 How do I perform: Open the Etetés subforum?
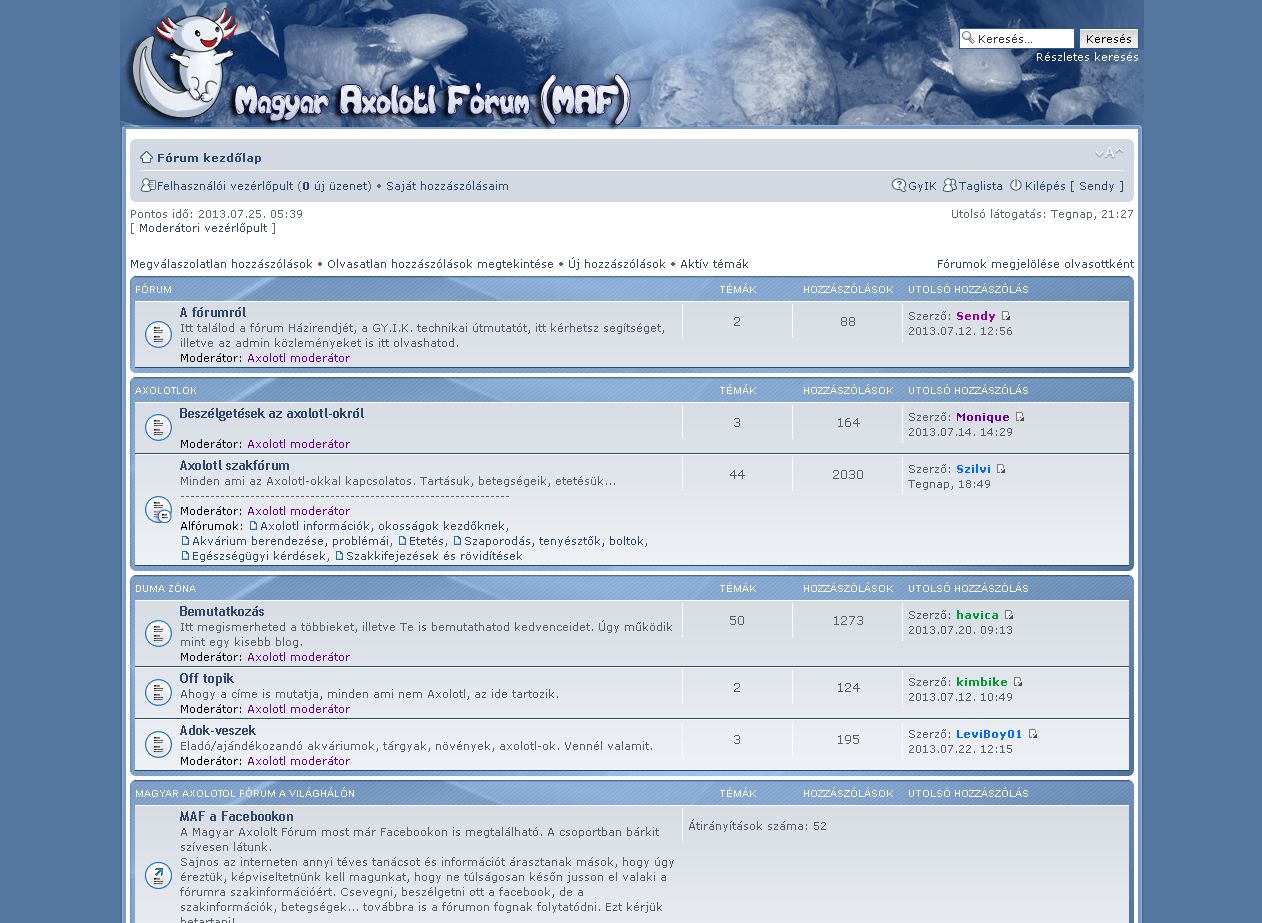pyautogui.click(x=426, y=541)
